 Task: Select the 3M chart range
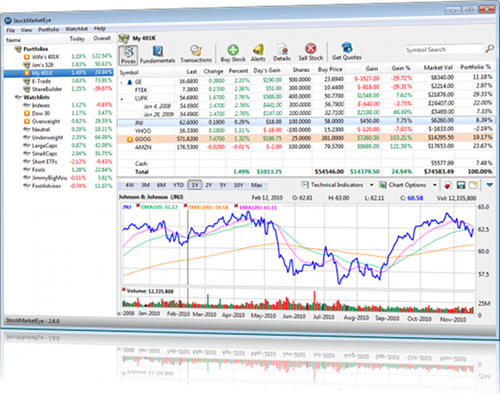[x=145, y=185]
